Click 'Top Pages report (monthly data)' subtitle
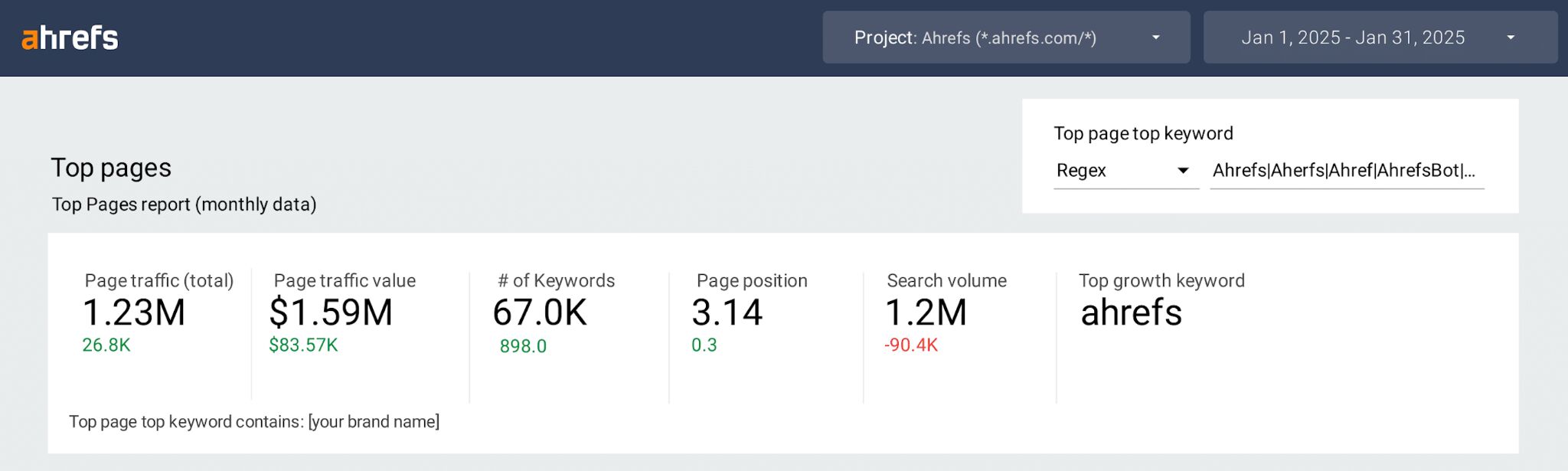This screenshot has height=471, width=1568. [185, 204]
